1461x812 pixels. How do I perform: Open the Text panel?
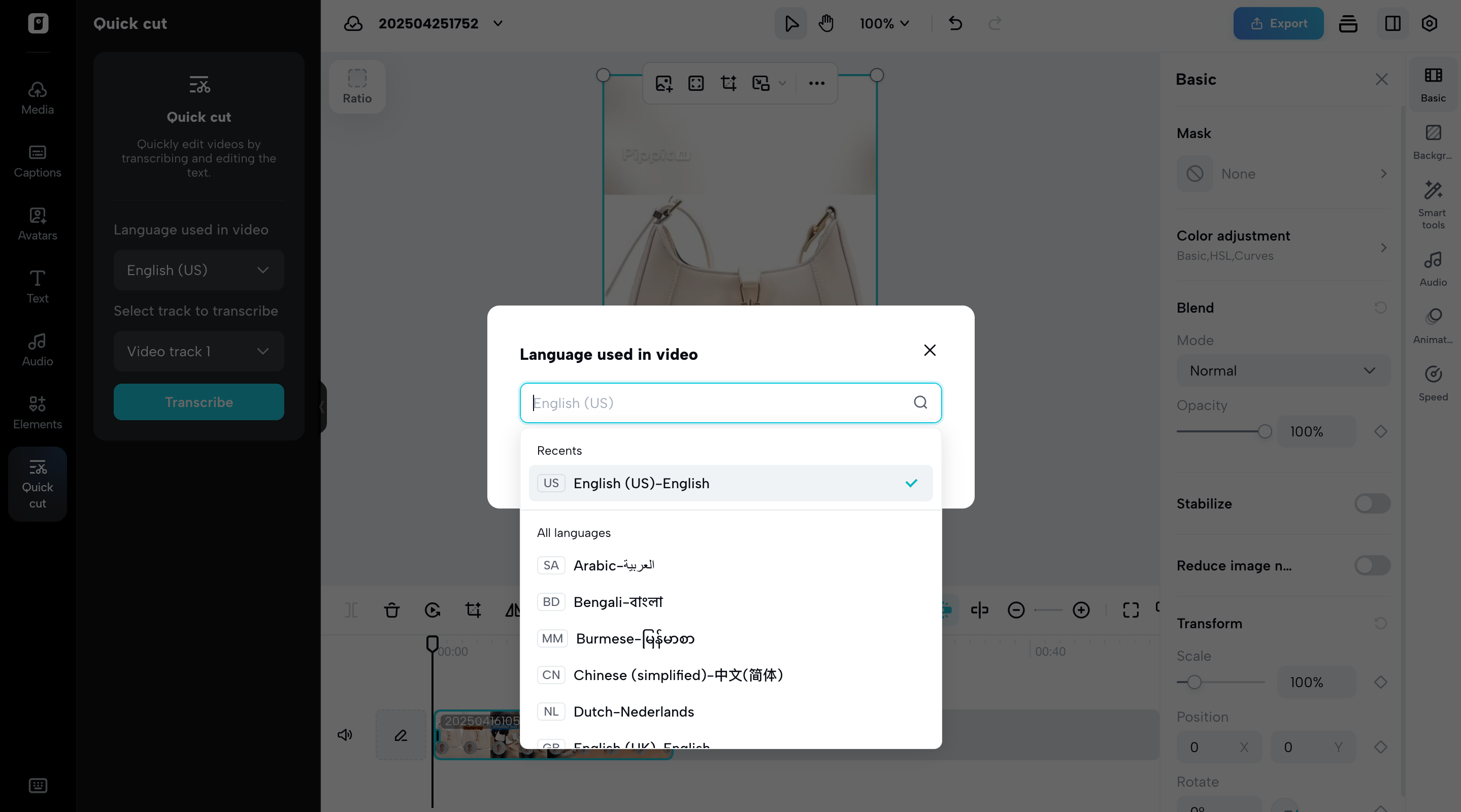[x=37, y=286]
